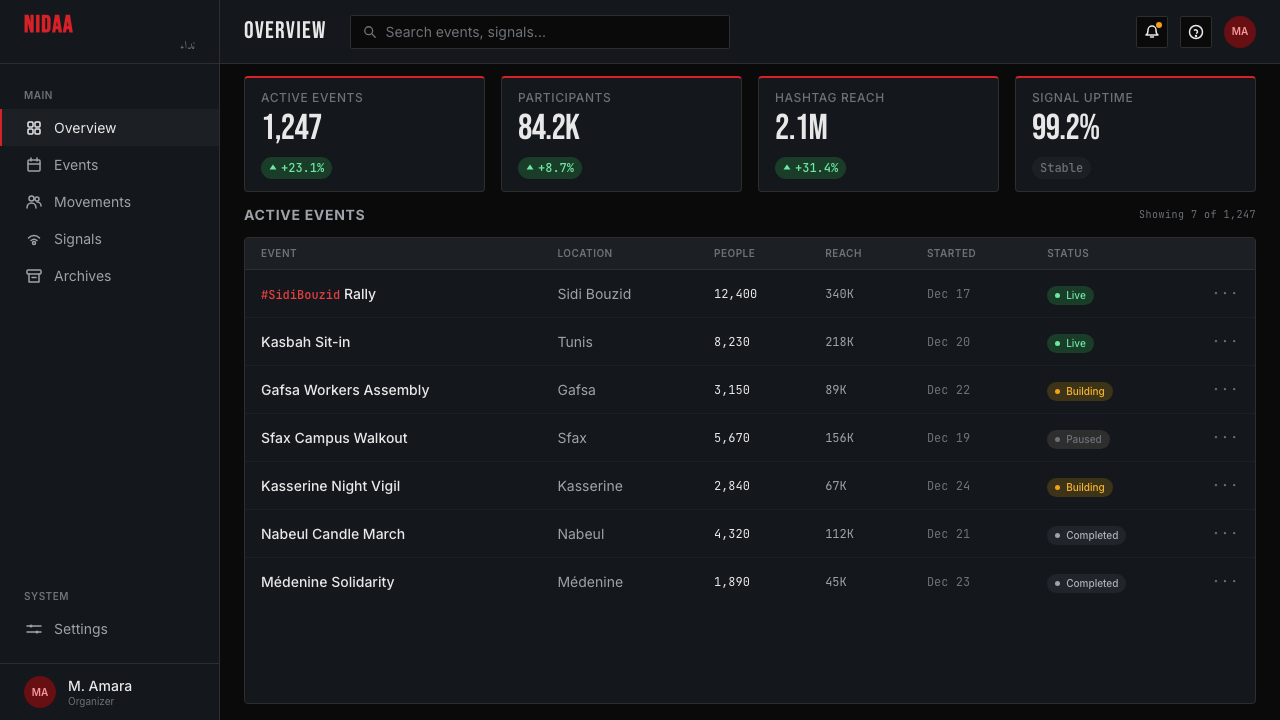Click the Active Events 1,247 stat card
1280x720 pixels.
[364, 134]
